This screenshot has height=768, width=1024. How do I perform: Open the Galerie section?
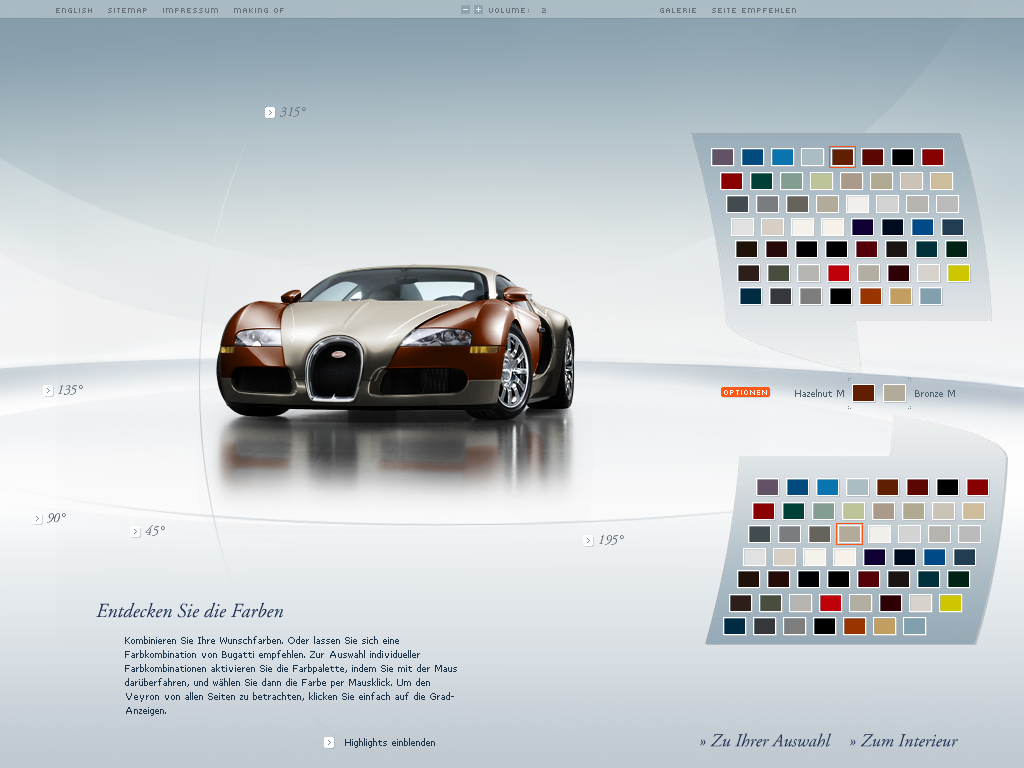[677, 10]
